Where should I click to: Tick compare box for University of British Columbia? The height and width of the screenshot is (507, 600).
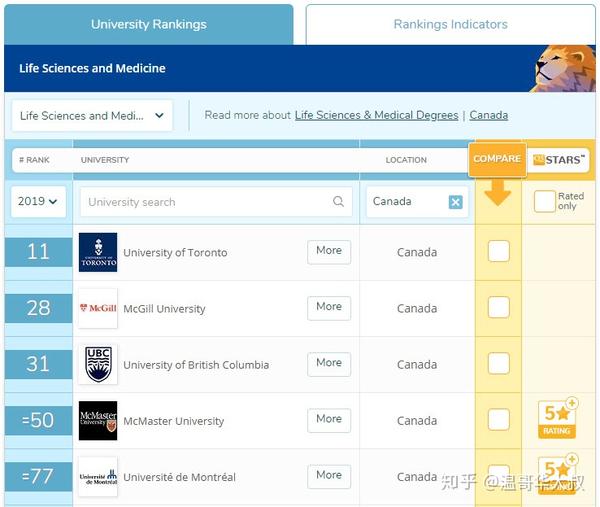point(499,364)
